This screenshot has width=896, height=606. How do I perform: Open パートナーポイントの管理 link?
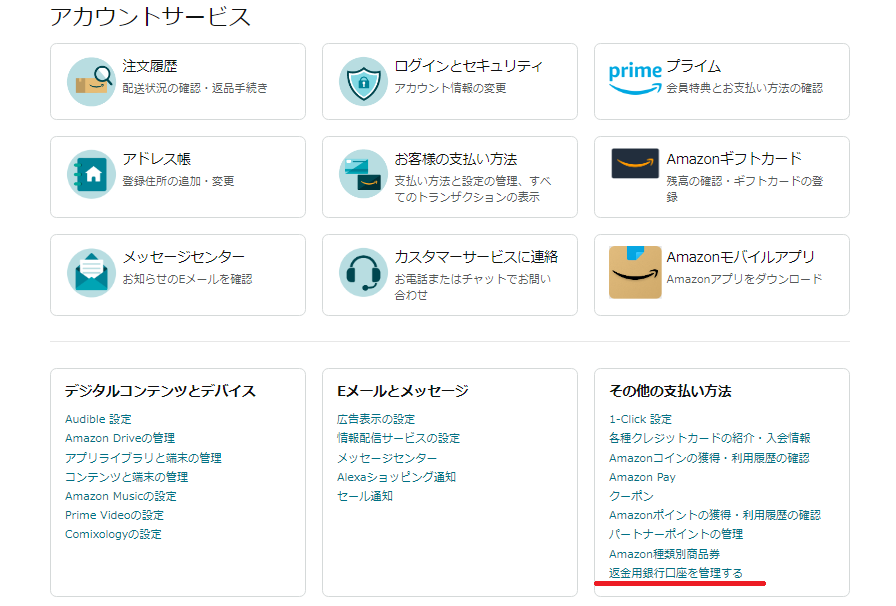pos(676,534)
